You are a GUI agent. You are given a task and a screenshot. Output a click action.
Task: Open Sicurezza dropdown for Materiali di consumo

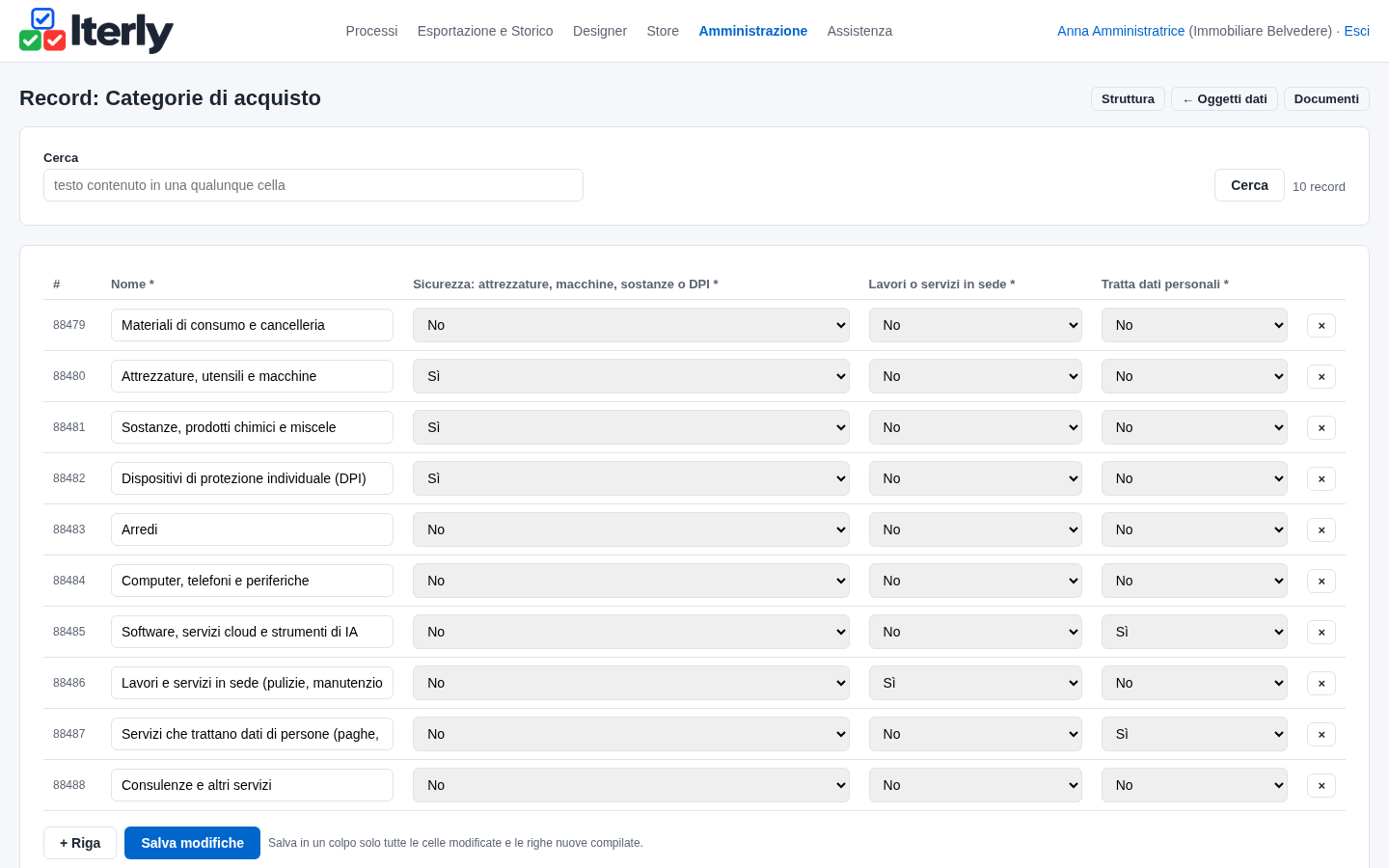coord(631,325)
